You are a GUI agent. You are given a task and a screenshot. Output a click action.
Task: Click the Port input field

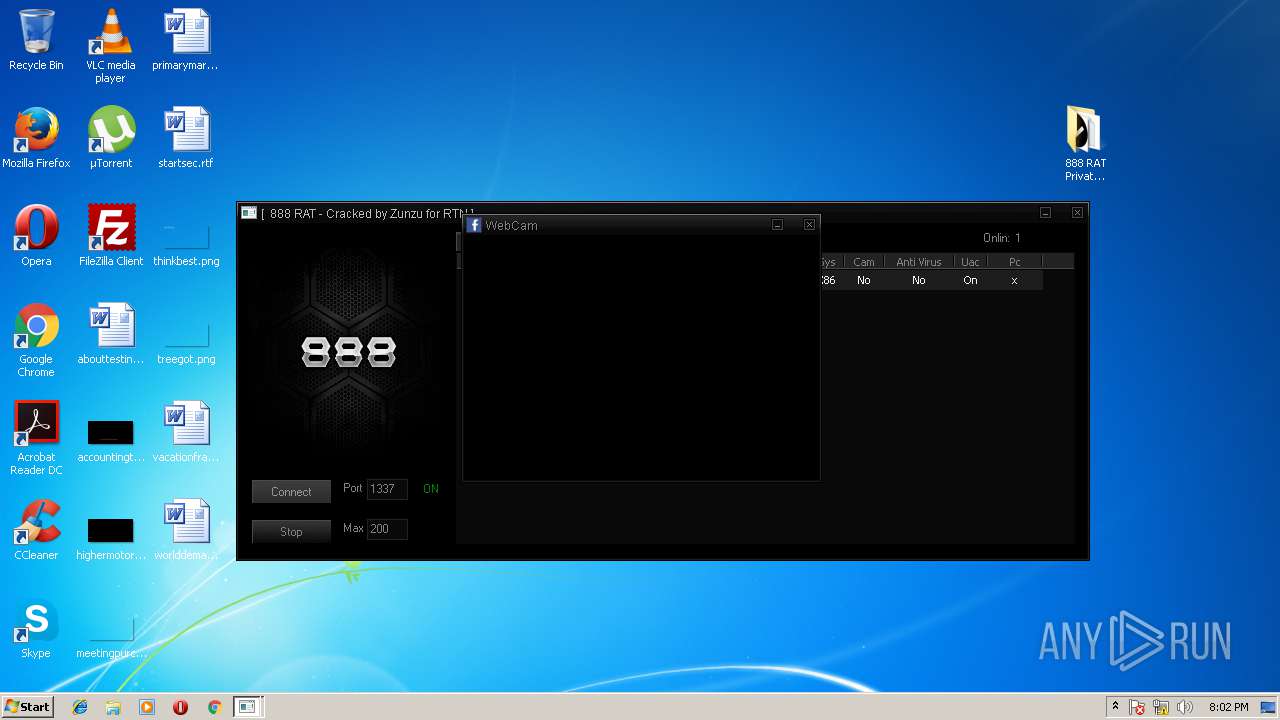(387, 489)
